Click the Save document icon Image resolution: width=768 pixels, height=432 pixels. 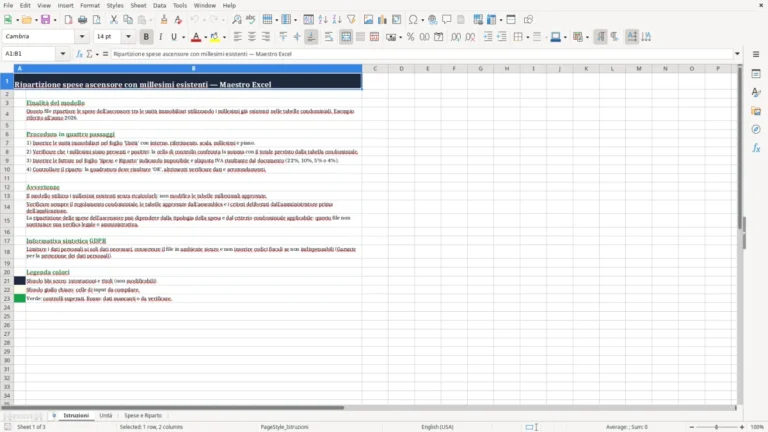45,20
